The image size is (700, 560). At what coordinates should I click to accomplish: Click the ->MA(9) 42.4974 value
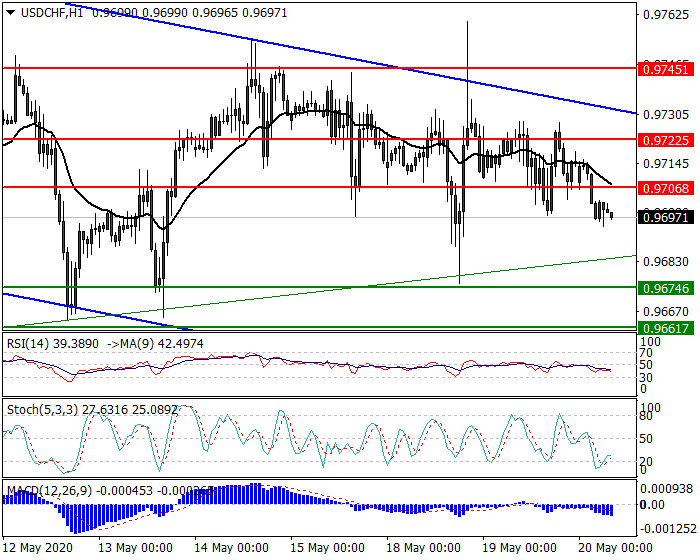coord(155,344)
